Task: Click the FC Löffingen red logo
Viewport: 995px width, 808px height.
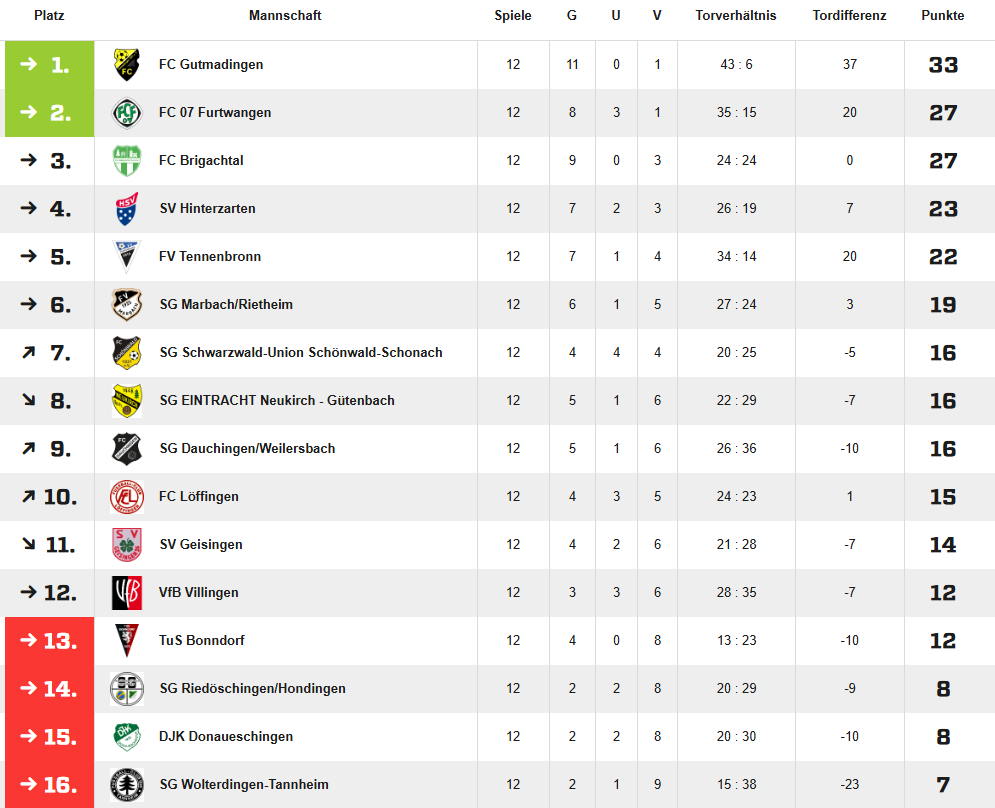Action: click(126, 497)
